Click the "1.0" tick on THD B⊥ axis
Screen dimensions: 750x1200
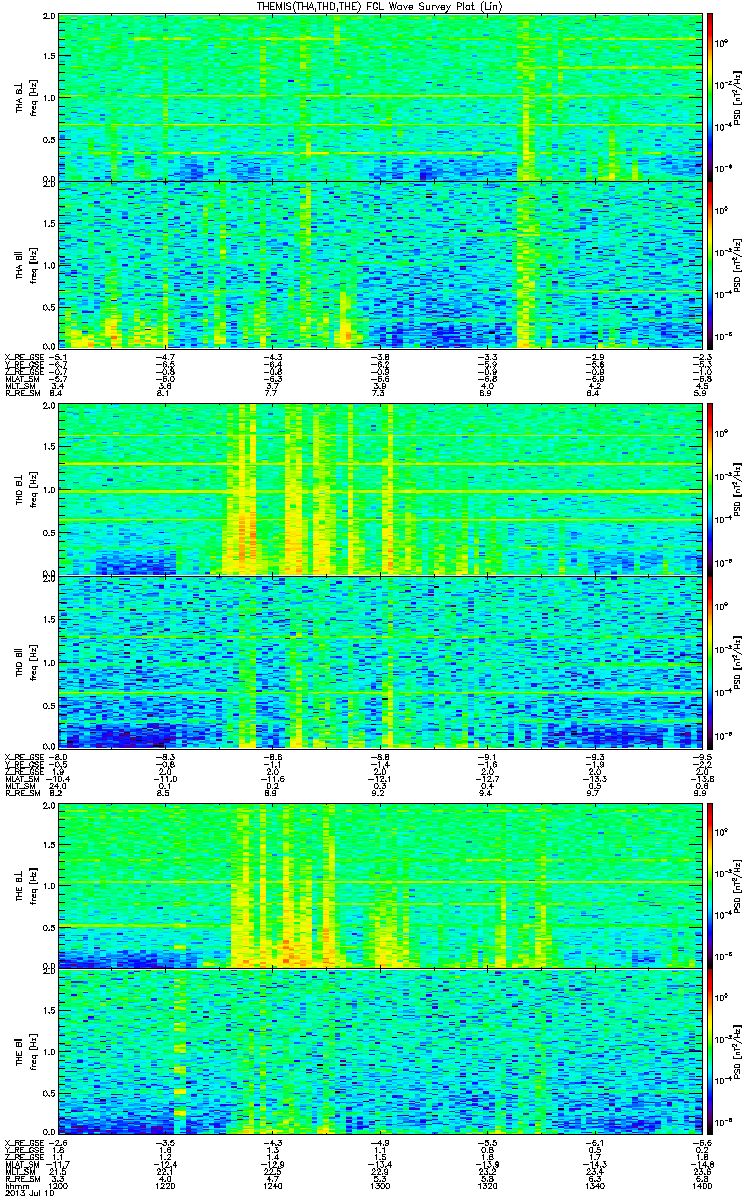(x=48, y=490)
